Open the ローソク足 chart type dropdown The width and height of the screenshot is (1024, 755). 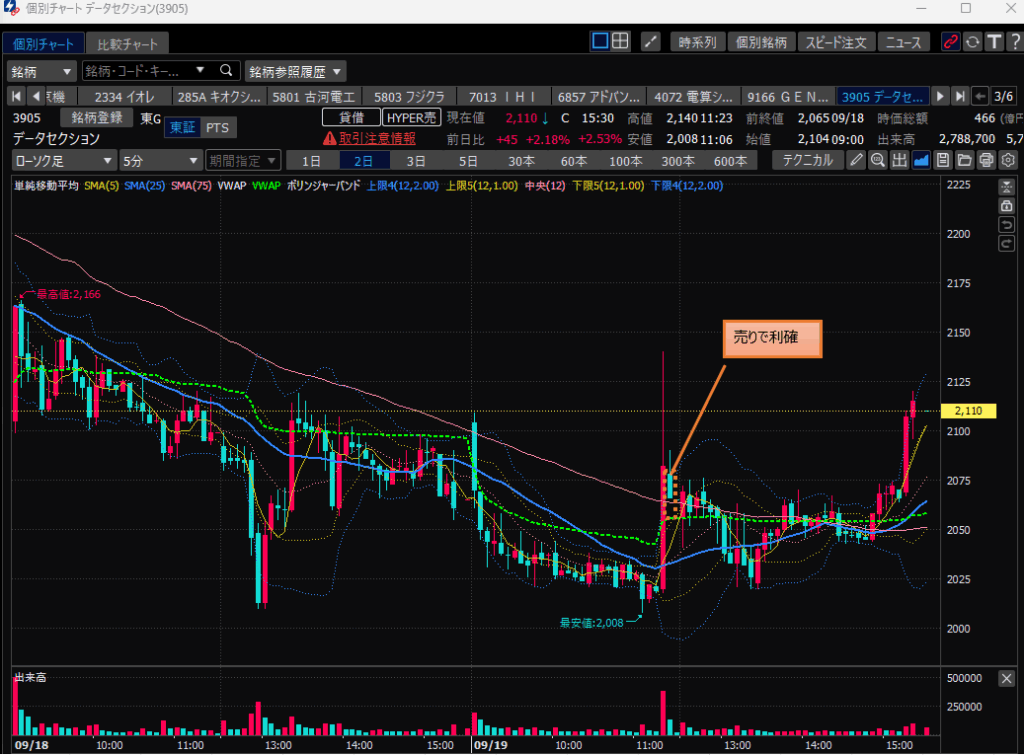(x=64, y=161)
